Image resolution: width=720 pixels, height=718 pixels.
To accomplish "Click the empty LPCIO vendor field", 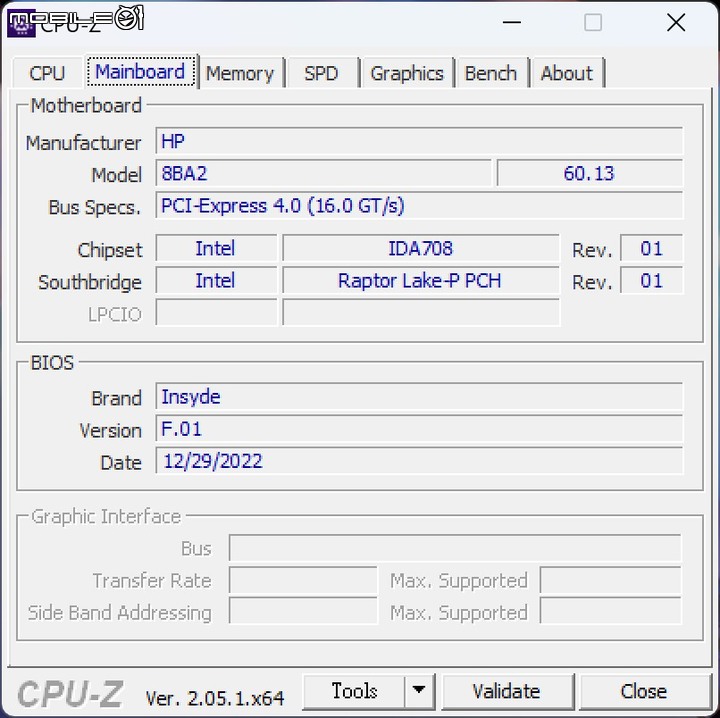I will 216,313.
